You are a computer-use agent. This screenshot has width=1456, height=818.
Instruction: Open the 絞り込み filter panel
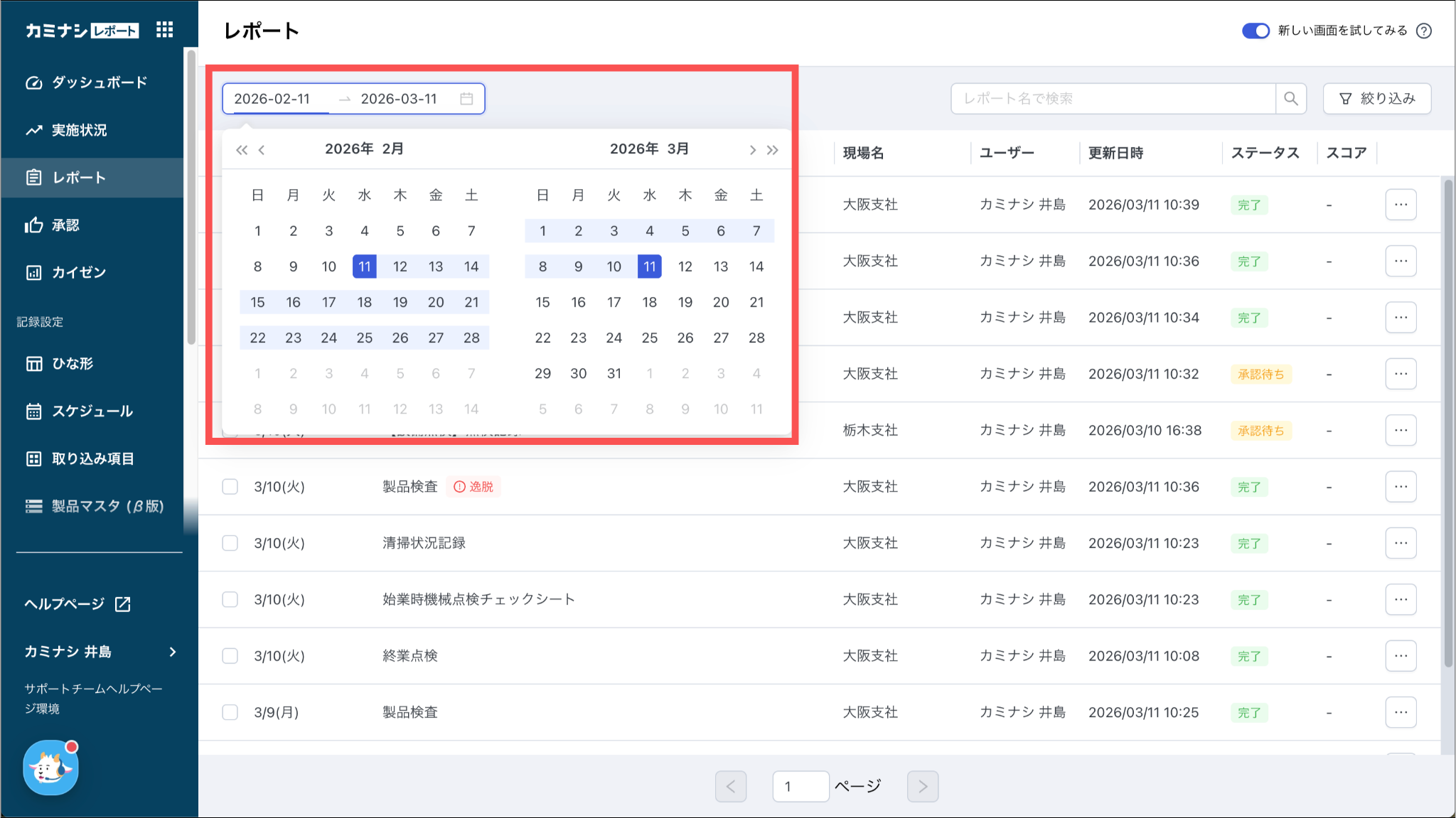pyautogui.click(x=1377, y=99)
